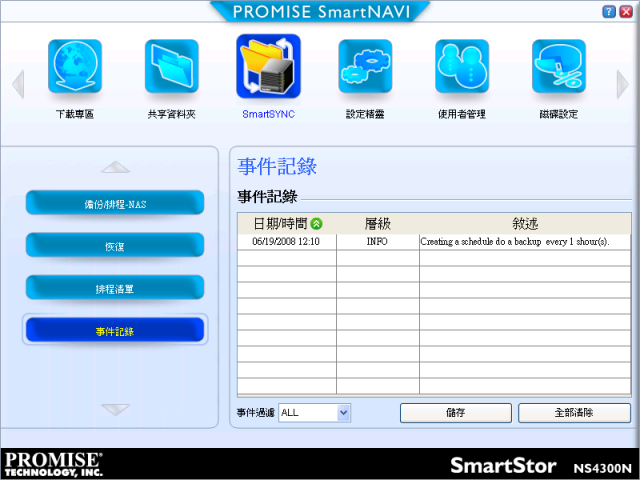Close the SmartNAVI window with red X
Screen dimensions: 640x480
(626, 11)
